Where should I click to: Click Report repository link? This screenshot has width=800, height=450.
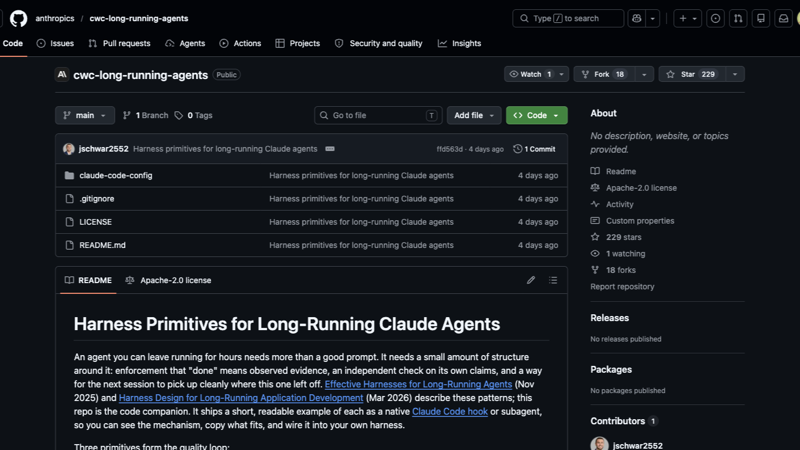pyautogui.click(x=622, y=287)
